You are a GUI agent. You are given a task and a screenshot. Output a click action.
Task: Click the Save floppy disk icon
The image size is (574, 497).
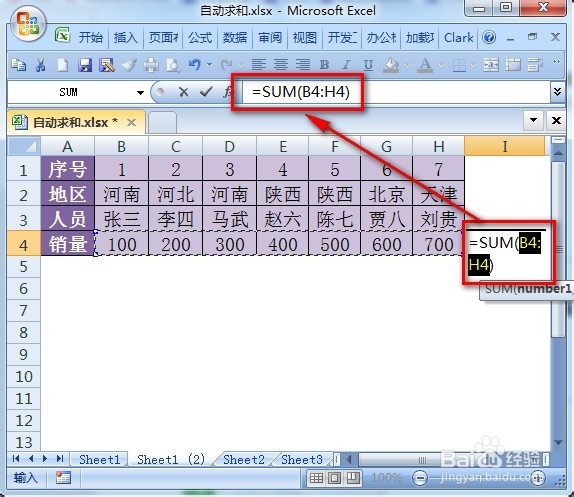click(x=85, y=65)
